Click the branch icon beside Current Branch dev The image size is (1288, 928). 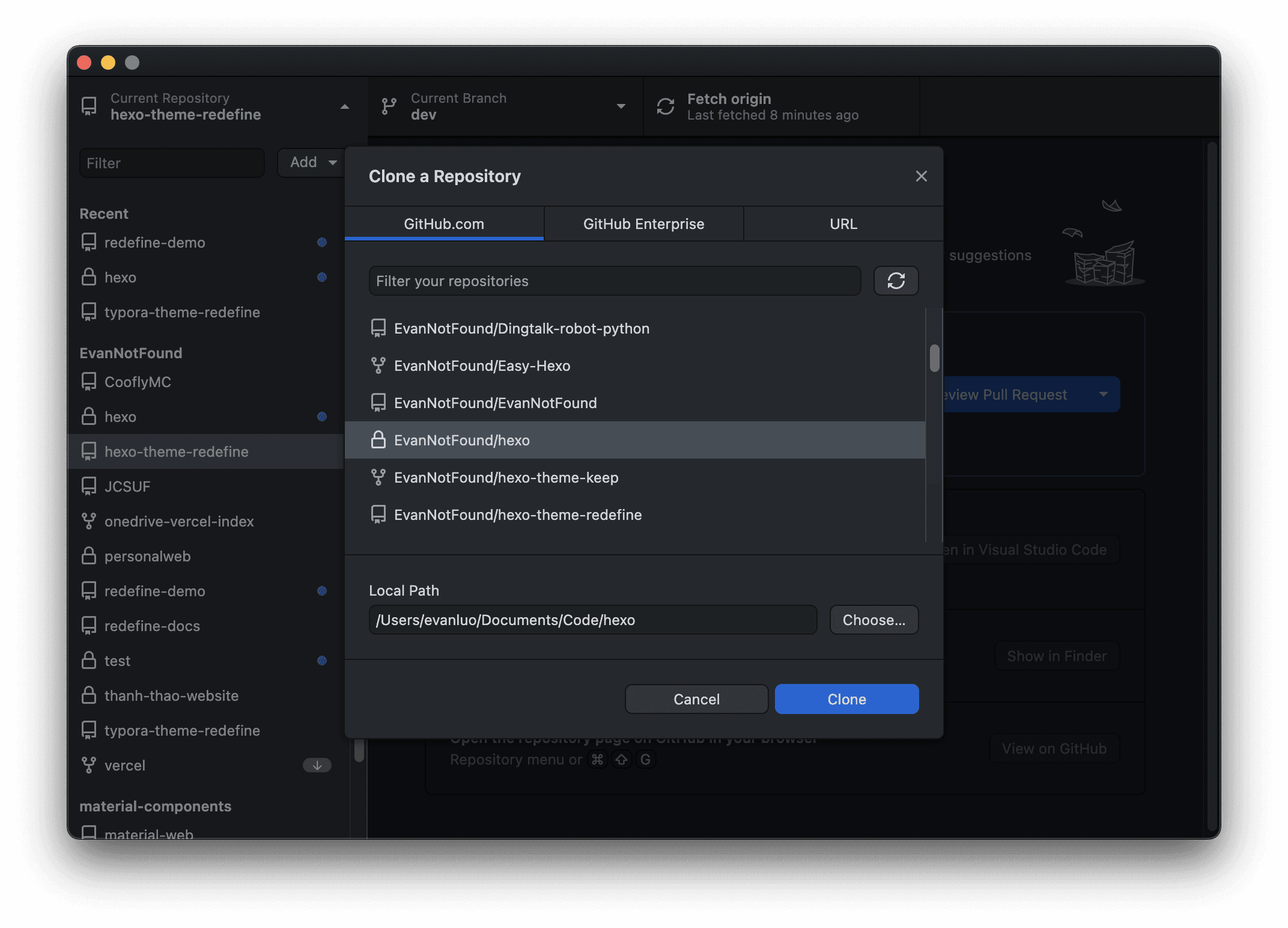click(x=389, y=106)
